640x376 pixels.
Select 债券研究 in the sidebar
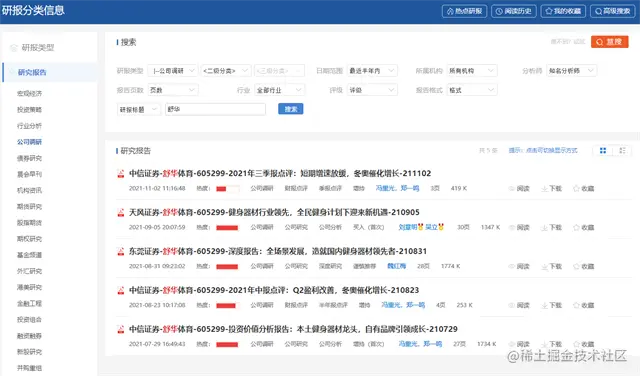(29, 158)
